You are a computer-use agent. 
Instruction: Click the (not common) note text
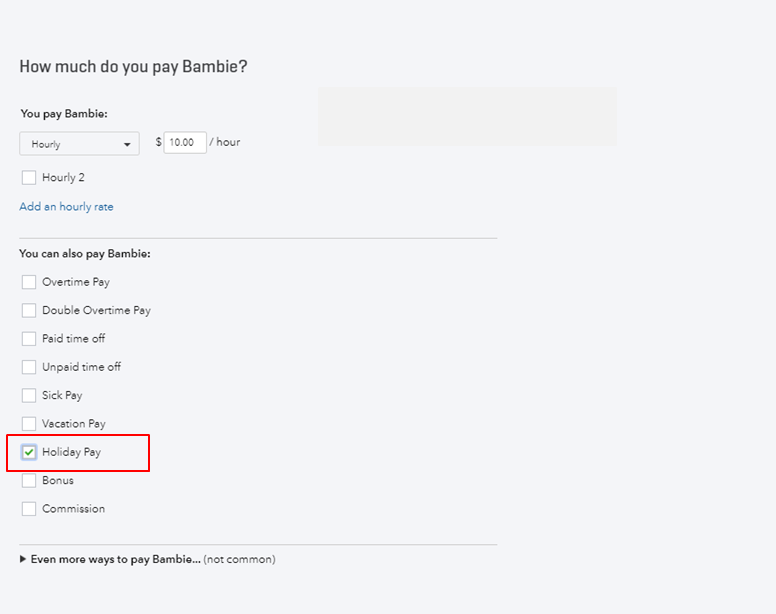point(239,559)
